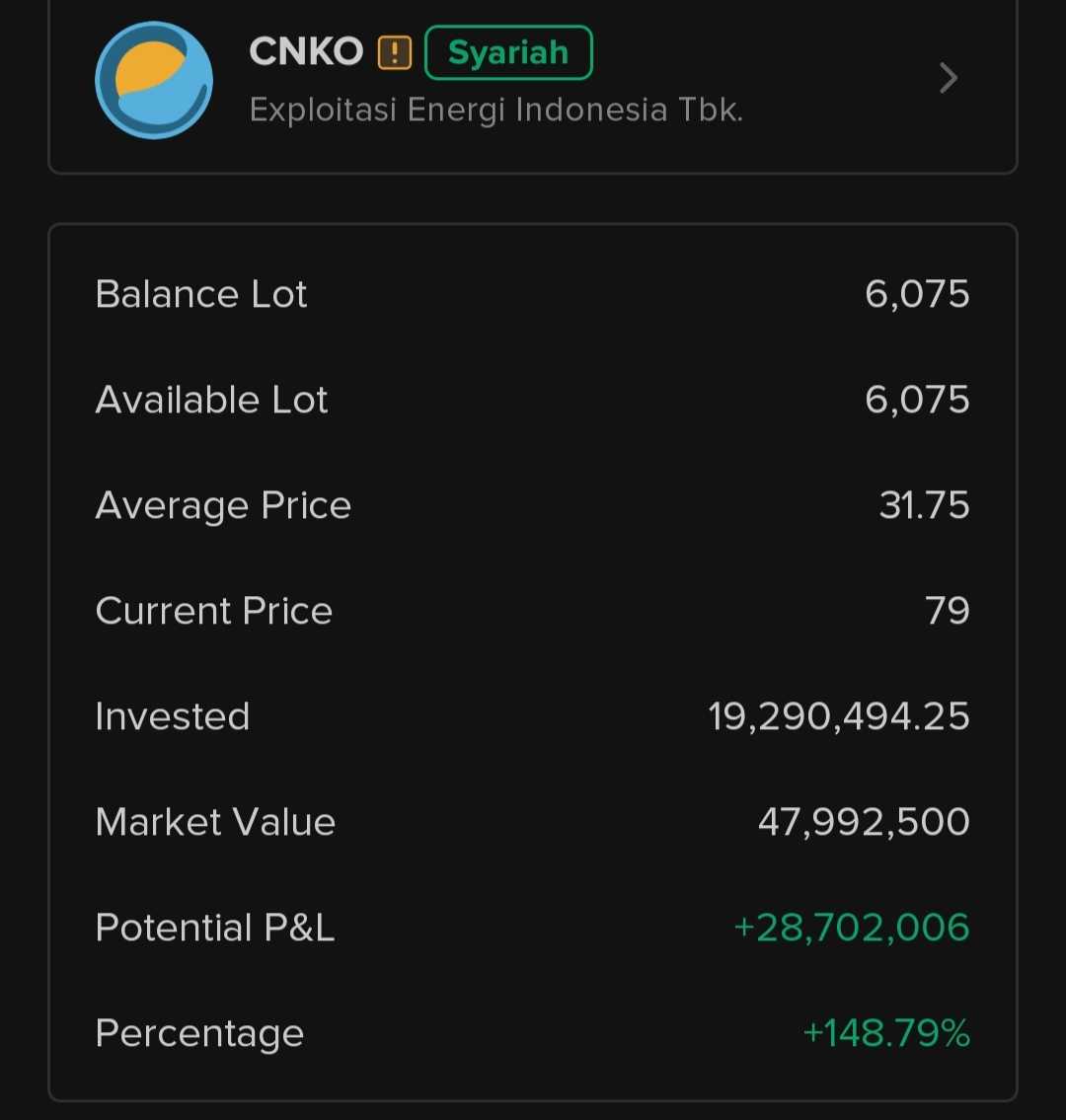Select the Potential P&L label
Image resolution: width=1066 pixels, height=1120 pixels.
[x=215, y=928]
